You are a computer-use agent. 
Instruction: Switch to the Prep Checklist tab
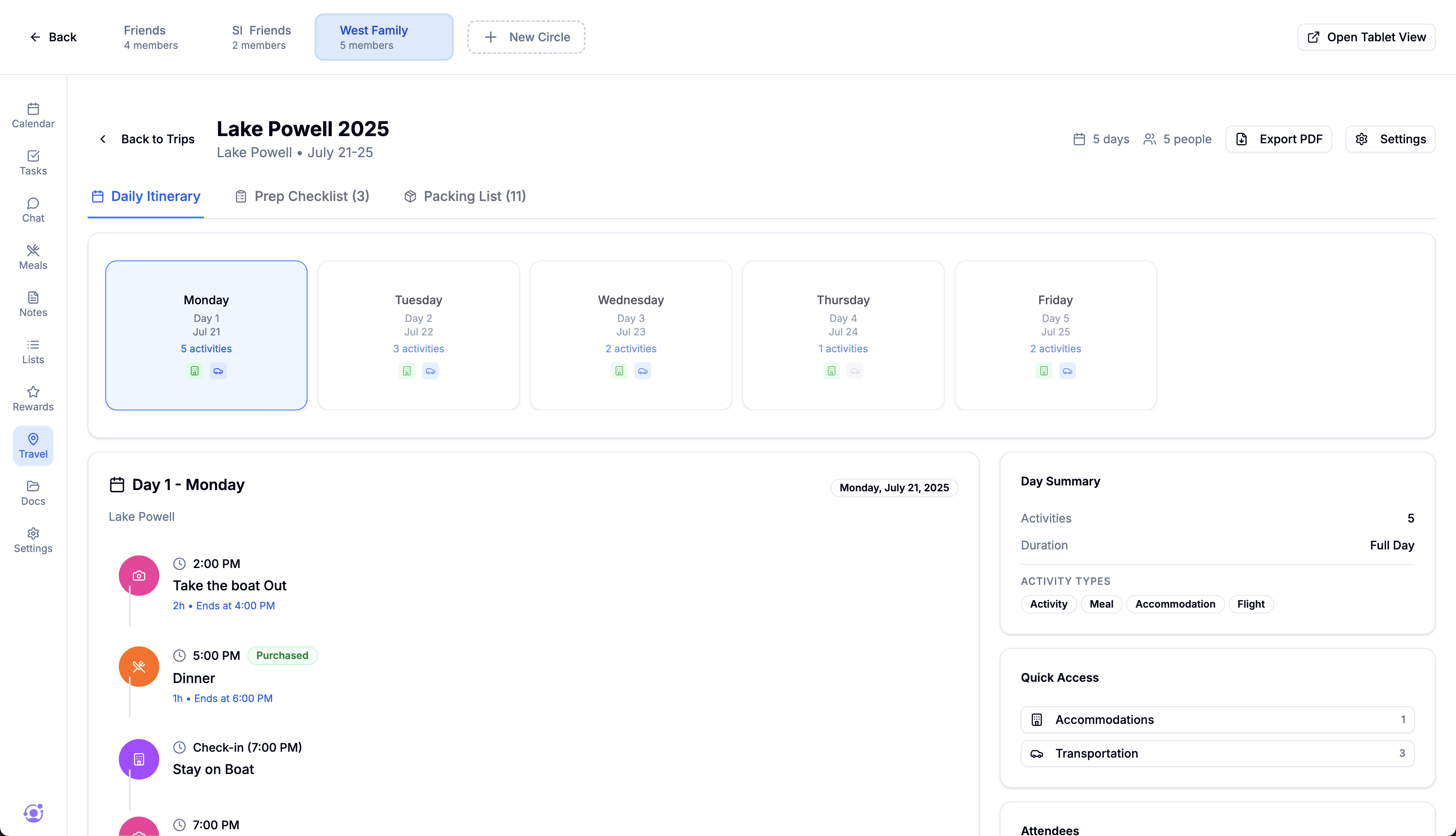tap(302, 196)
